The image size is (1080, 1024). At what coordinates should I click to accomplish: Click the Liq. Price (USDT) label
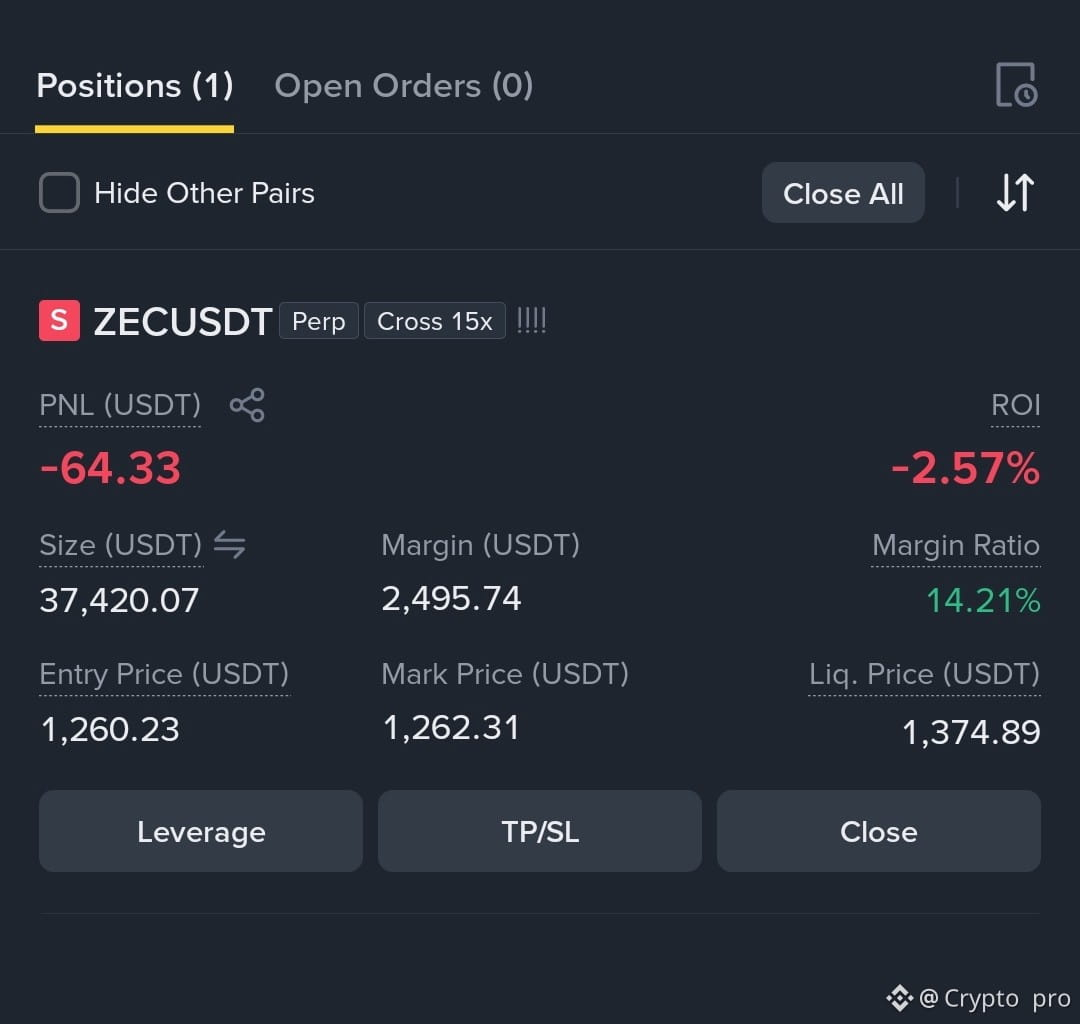(924, 674)
